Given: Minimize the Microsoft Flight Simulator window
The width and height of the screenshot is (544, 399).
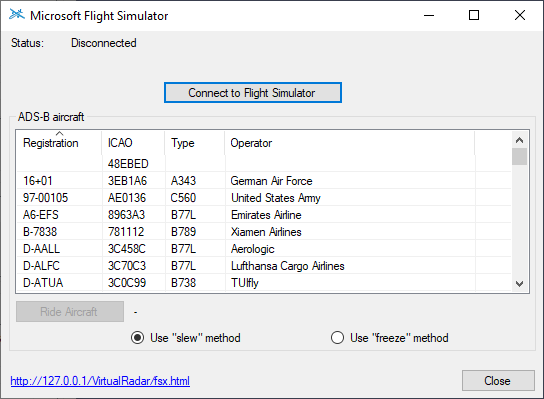Looking at the screenshot, I should click(x=429, y=15).
